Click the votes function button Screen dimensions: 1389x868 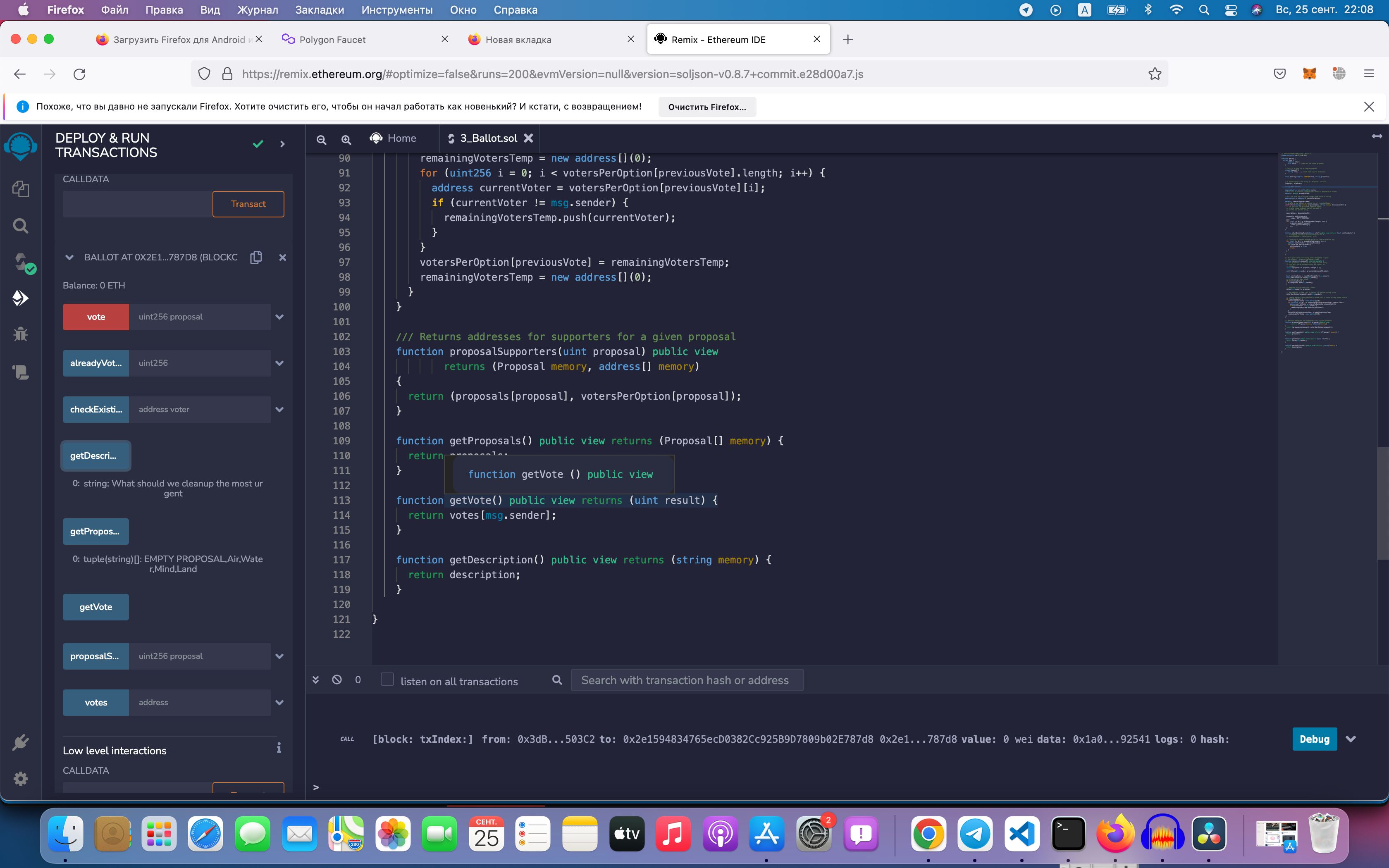click(x=96, y=703)
